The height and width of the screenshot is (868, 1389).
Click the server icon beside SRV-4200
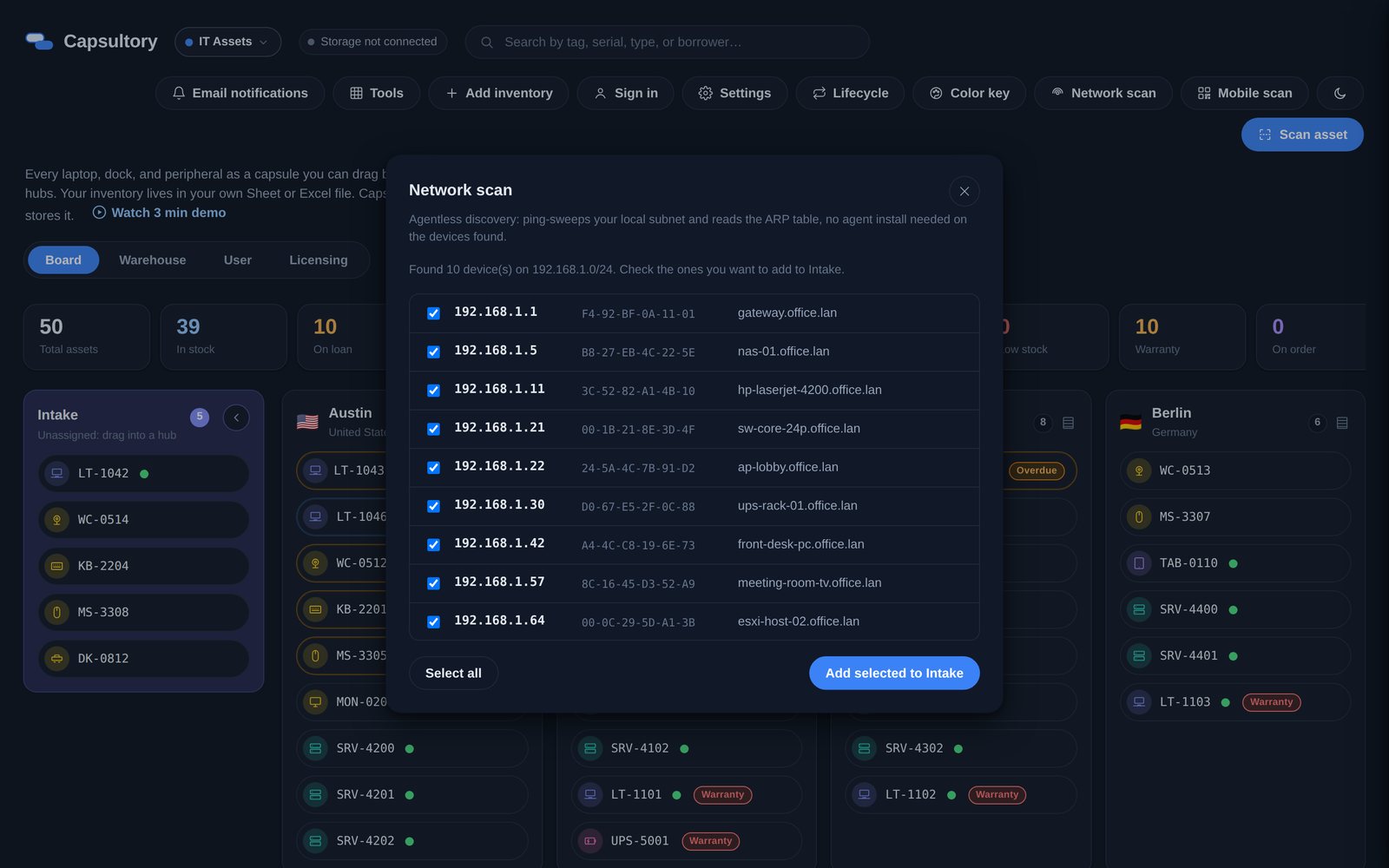point(315,748)
